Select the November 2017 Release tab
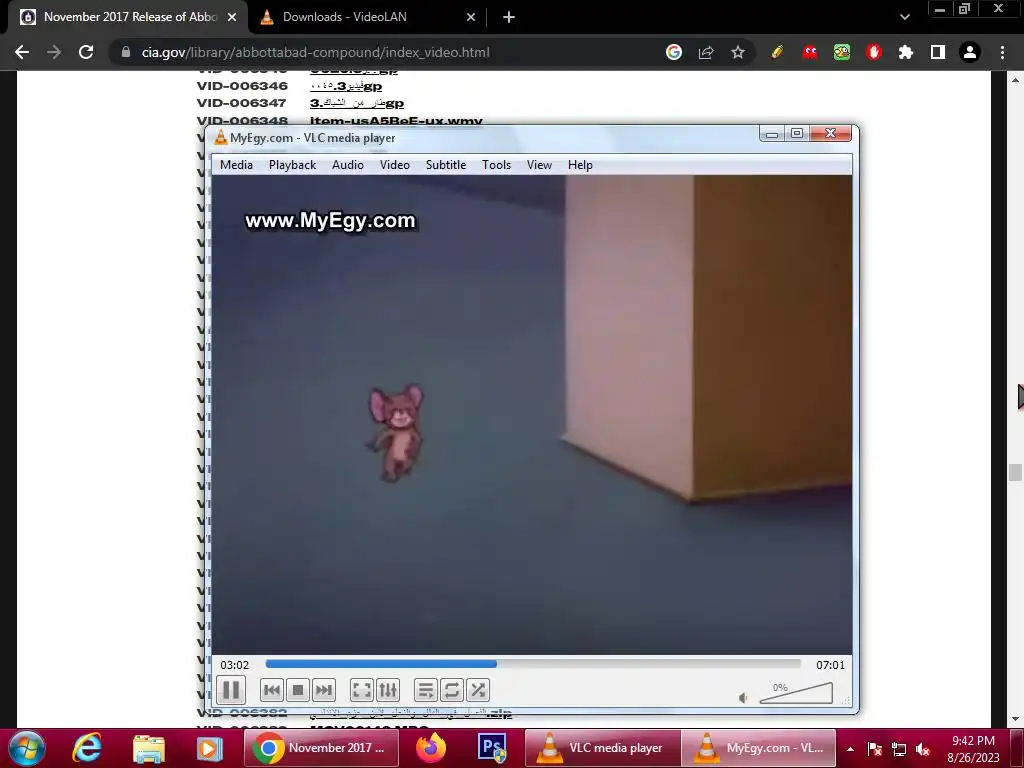 (128, 17)
